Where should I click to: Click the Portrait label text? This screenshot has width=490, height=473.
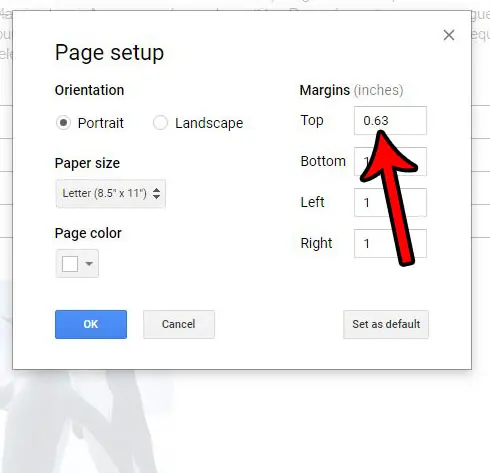pos(101,123)
